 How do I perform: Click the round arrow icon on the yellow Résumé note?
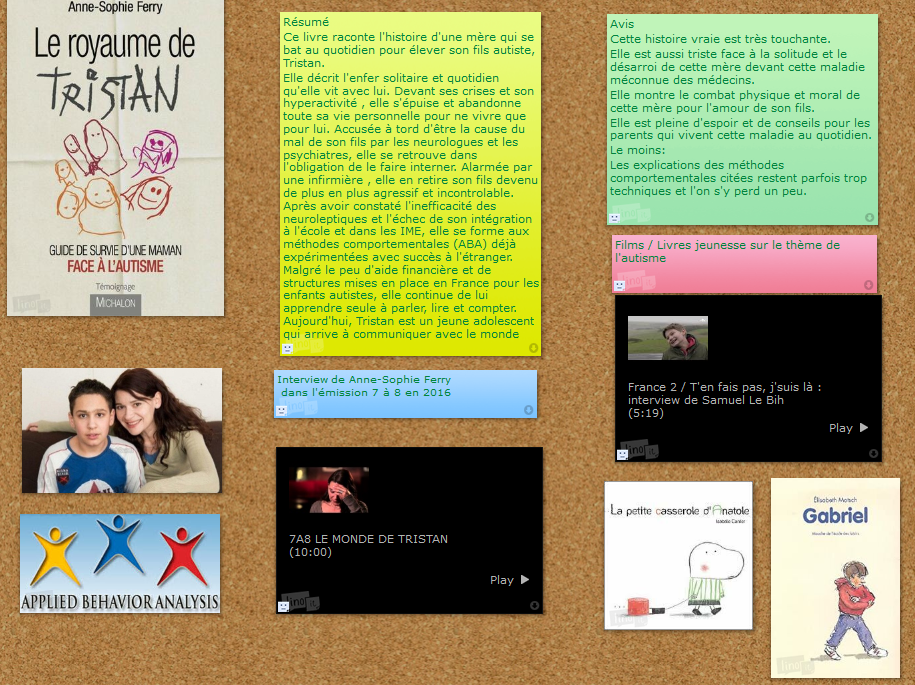533,348
